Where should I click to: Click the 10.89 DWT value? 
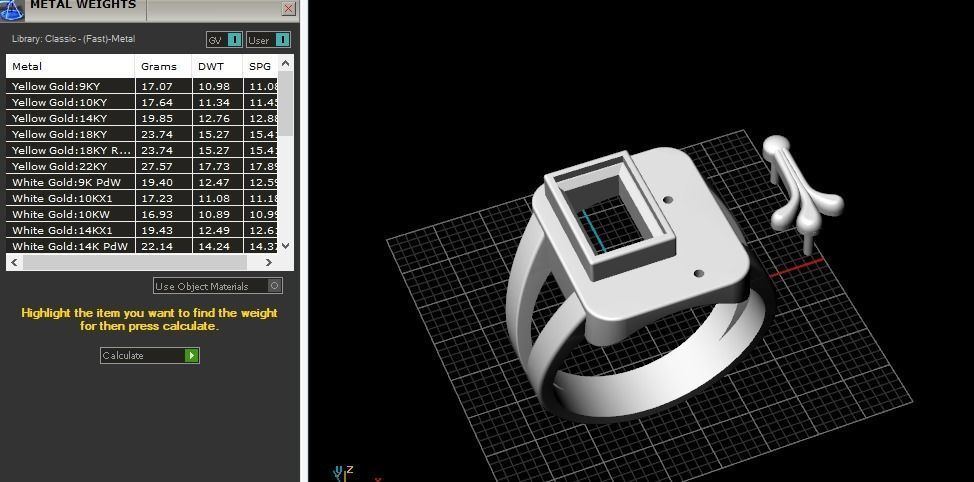(x=214, y=214)
